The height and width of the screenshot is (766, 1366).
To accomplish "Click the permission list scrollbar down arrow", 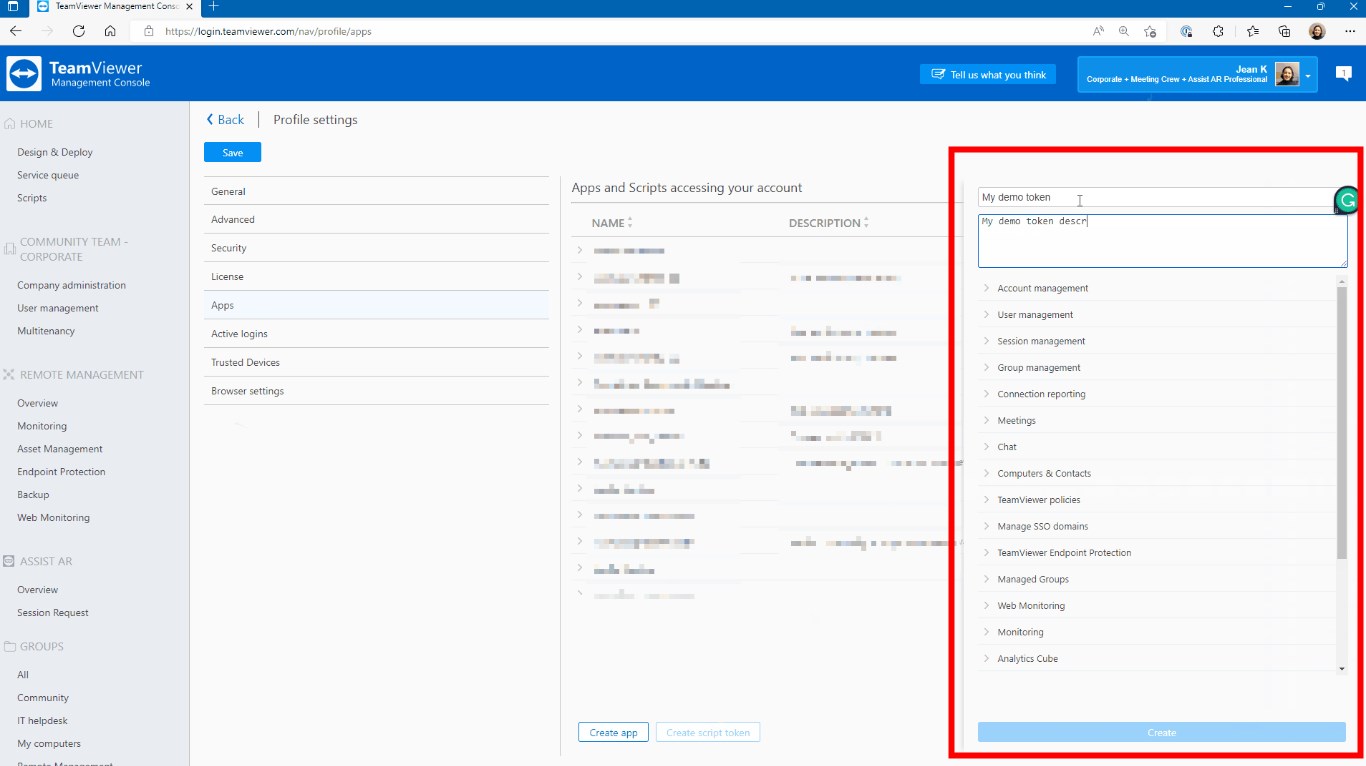I will [x=1342, y=667].
